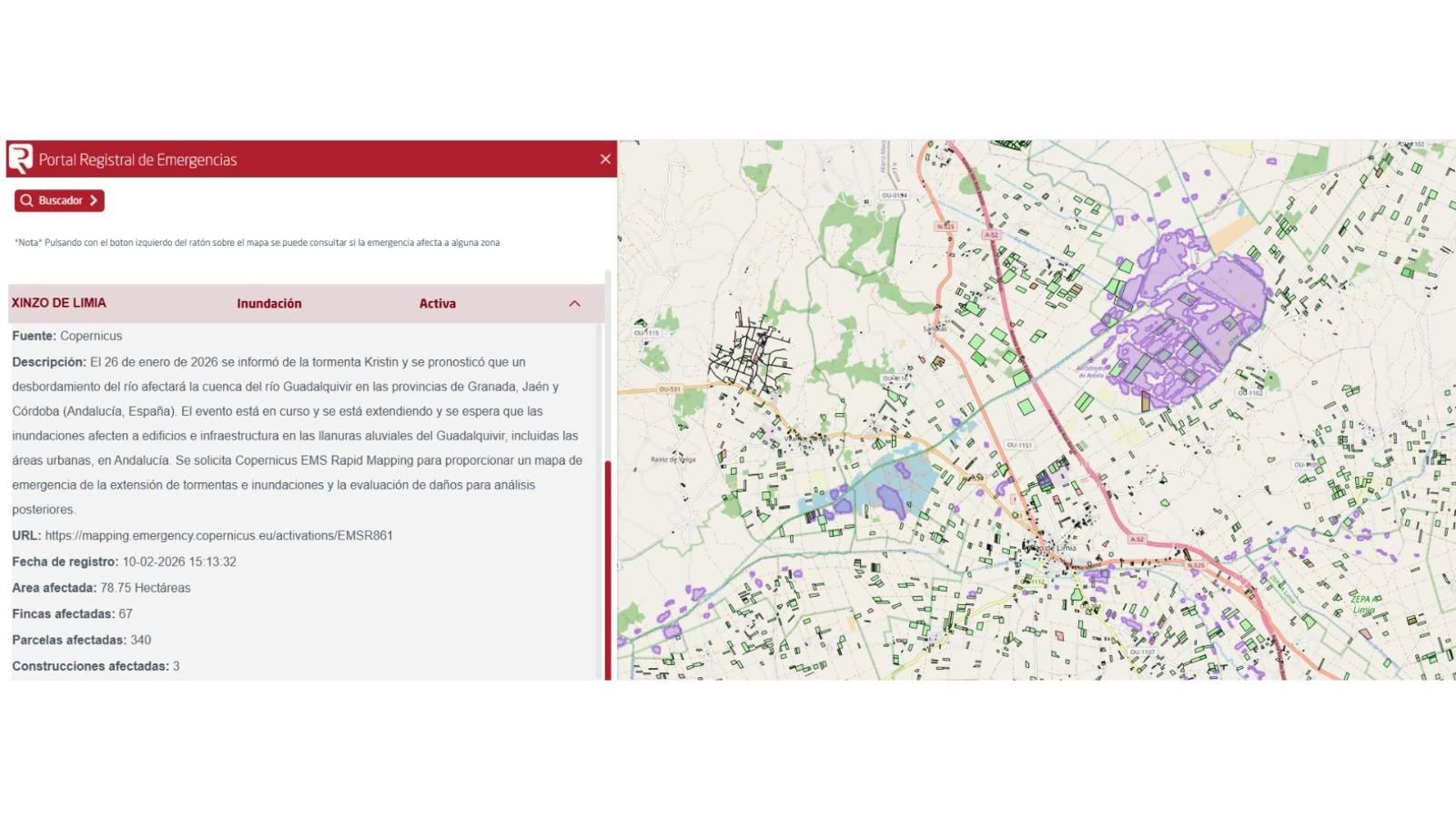Close the emergencies panel with the X
1456x819 pixels.
click(x=605, y=159)
